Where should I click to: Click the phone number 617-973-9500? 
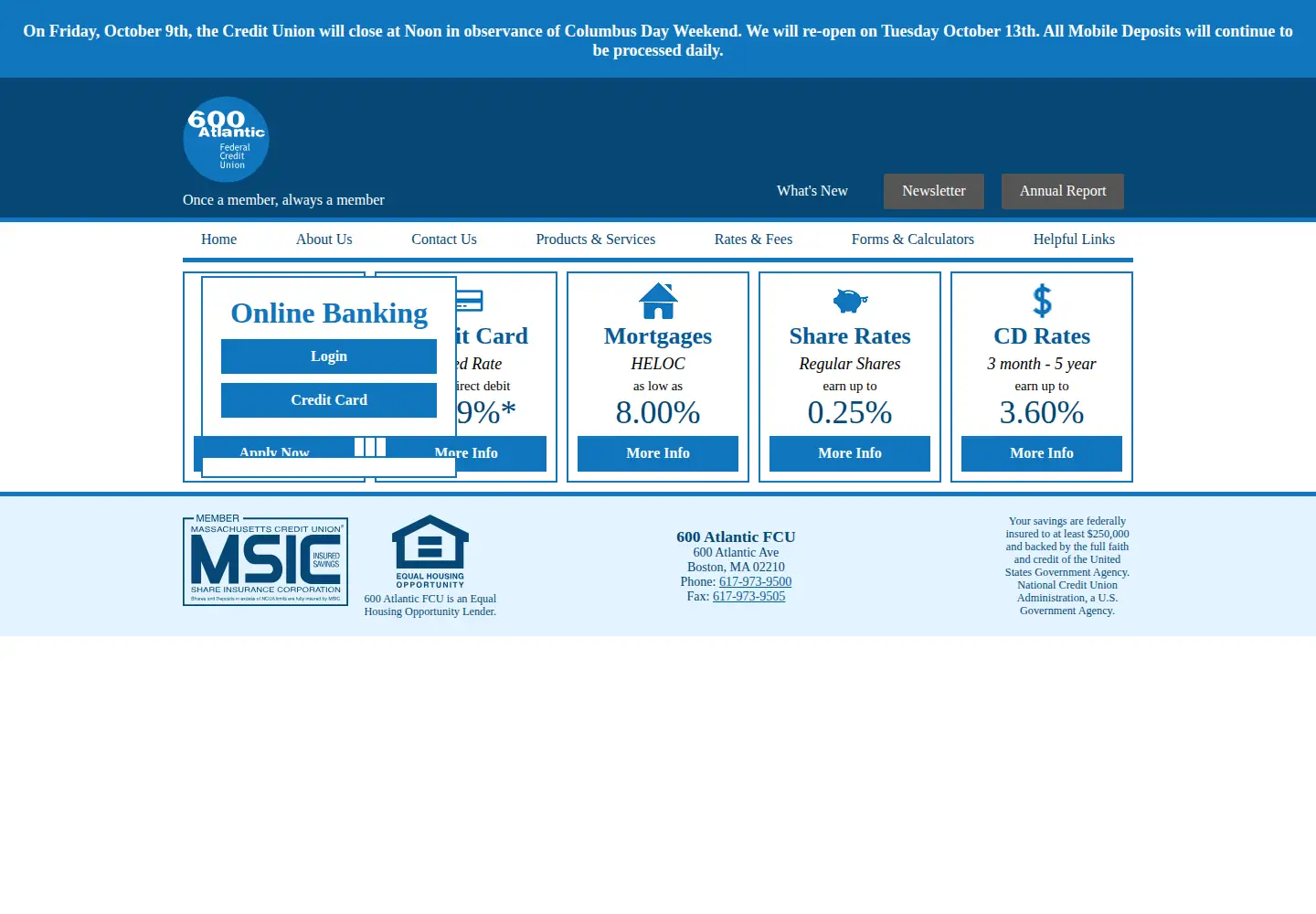pyautogui.click(x=755, y=581)
